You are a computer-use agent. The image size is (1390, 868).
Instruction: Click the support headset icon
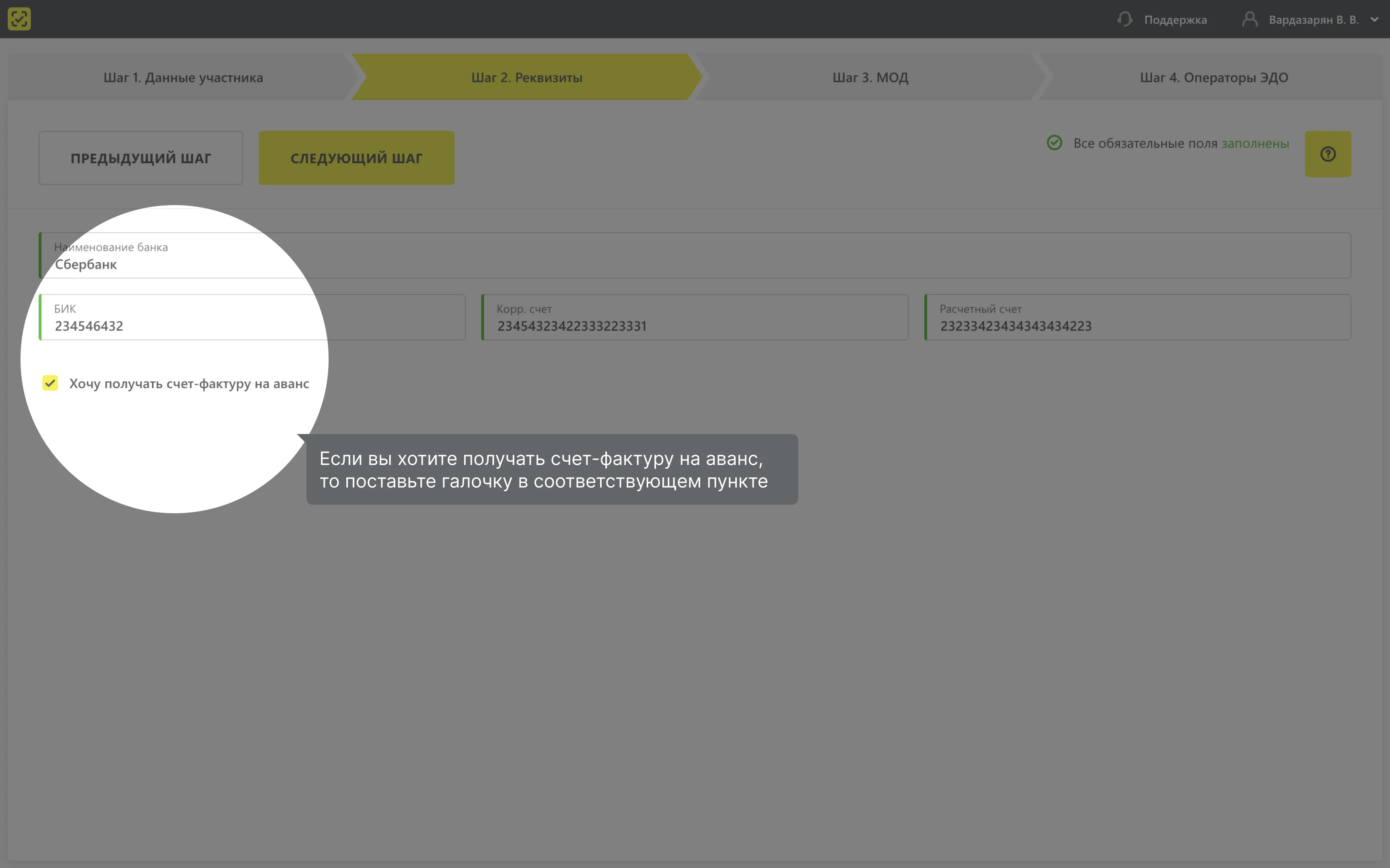pyautogui.click(x=1125, y=20)
